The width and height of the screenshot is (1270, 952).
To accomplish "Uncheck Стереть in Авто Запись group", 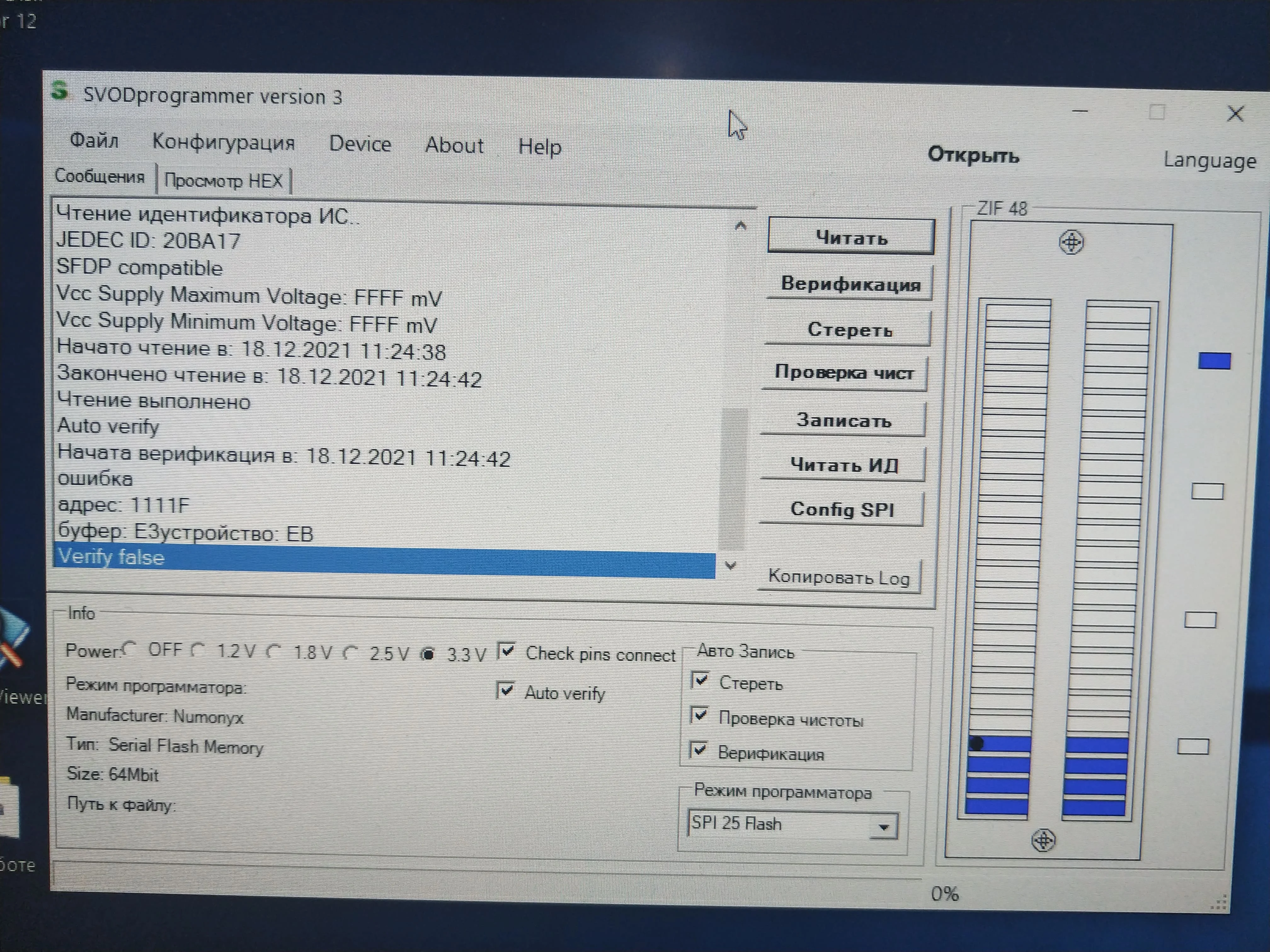I will pos(701,681).
